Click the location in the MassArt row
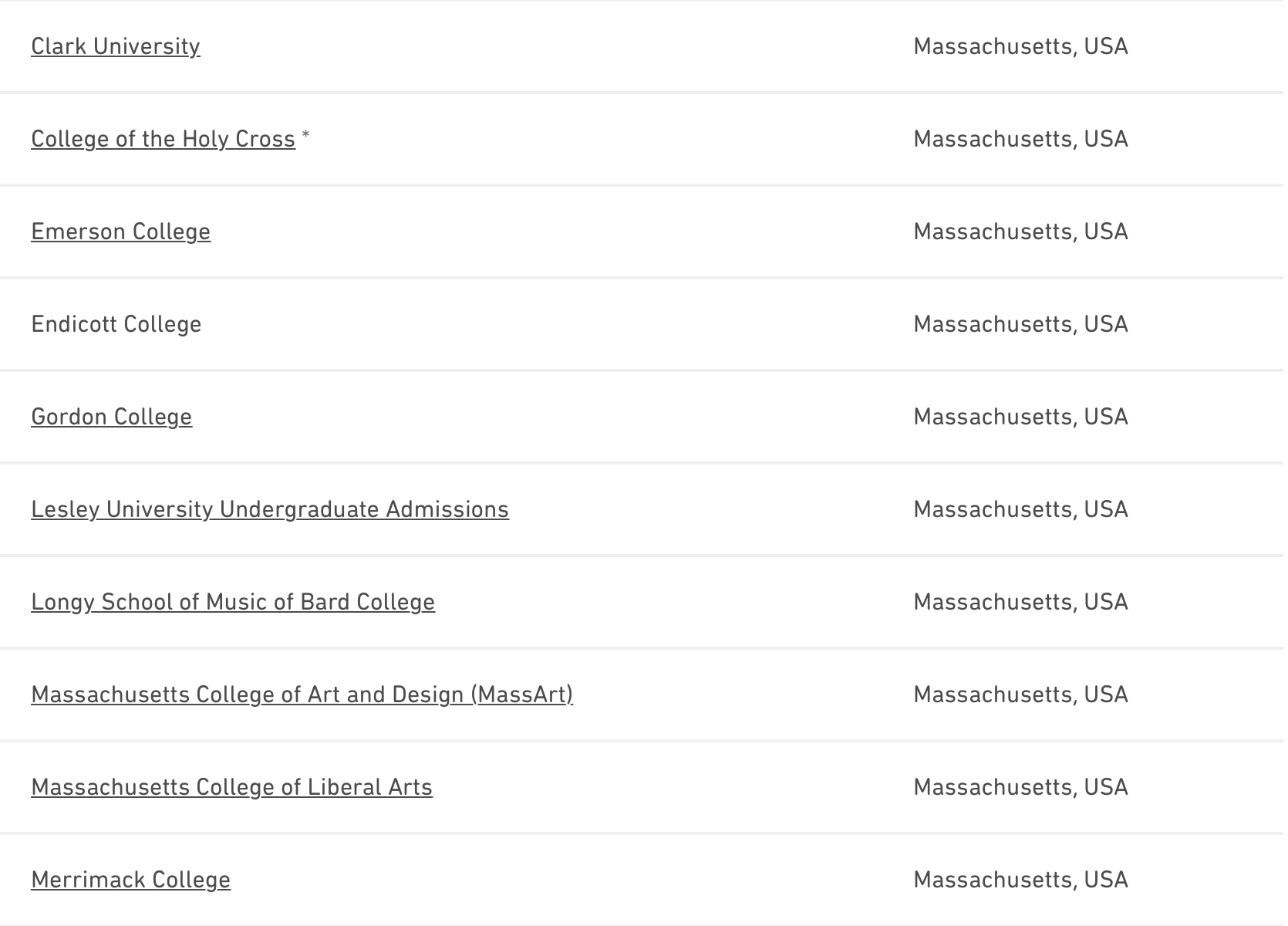1288x926 pixels. (x=1020, y=694)
